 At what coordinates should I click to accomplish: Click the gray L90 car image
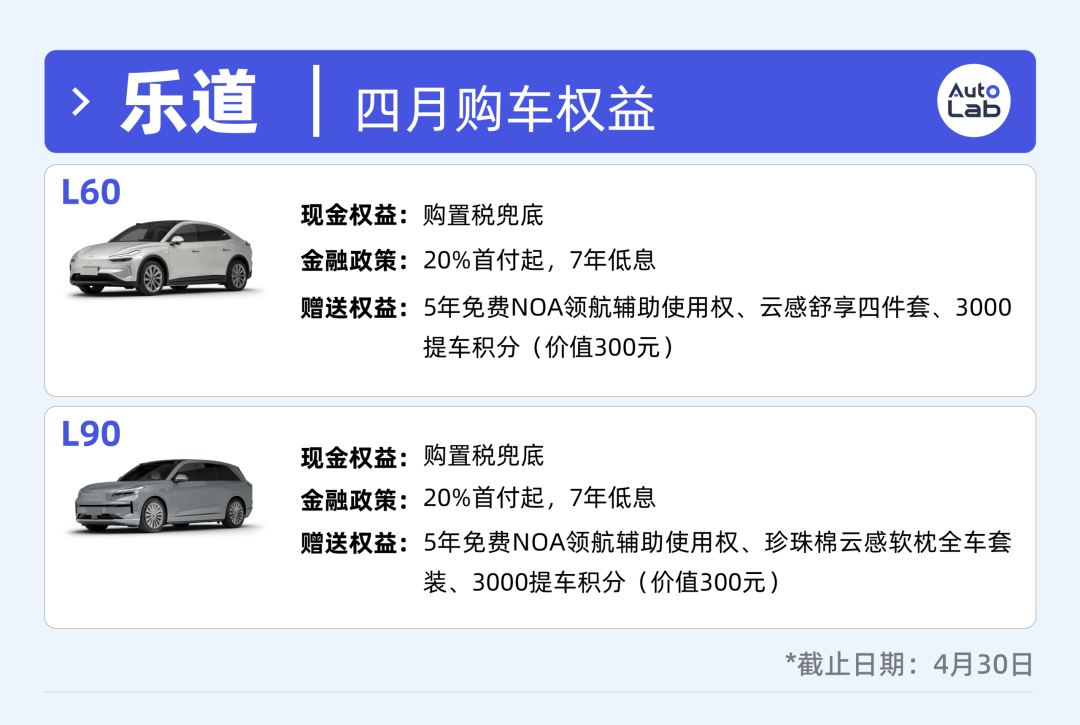point(165,495)
